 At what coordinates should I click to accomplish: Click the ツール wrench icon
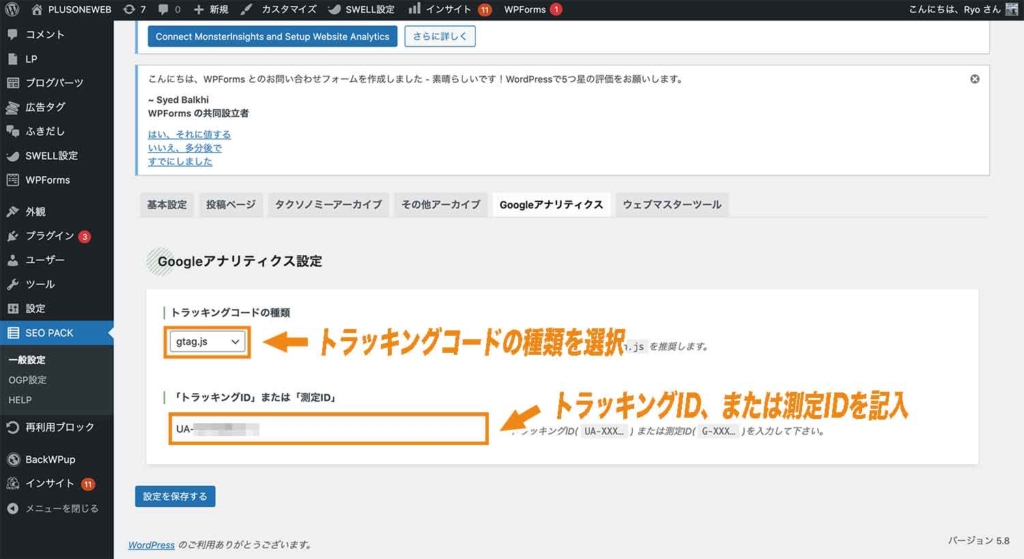click(x=12, y=284)
